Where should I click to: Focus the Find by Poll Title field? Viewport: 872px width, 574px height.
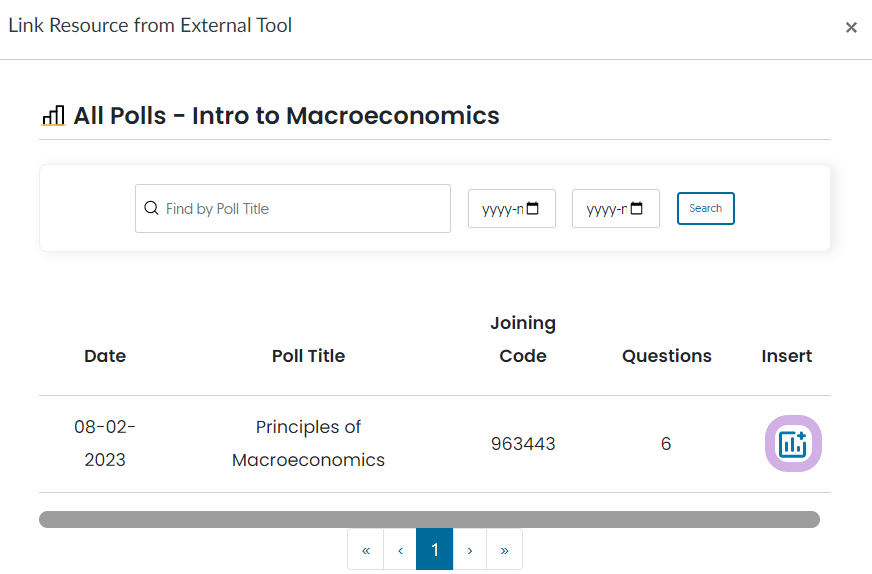(x=293, y=209)
